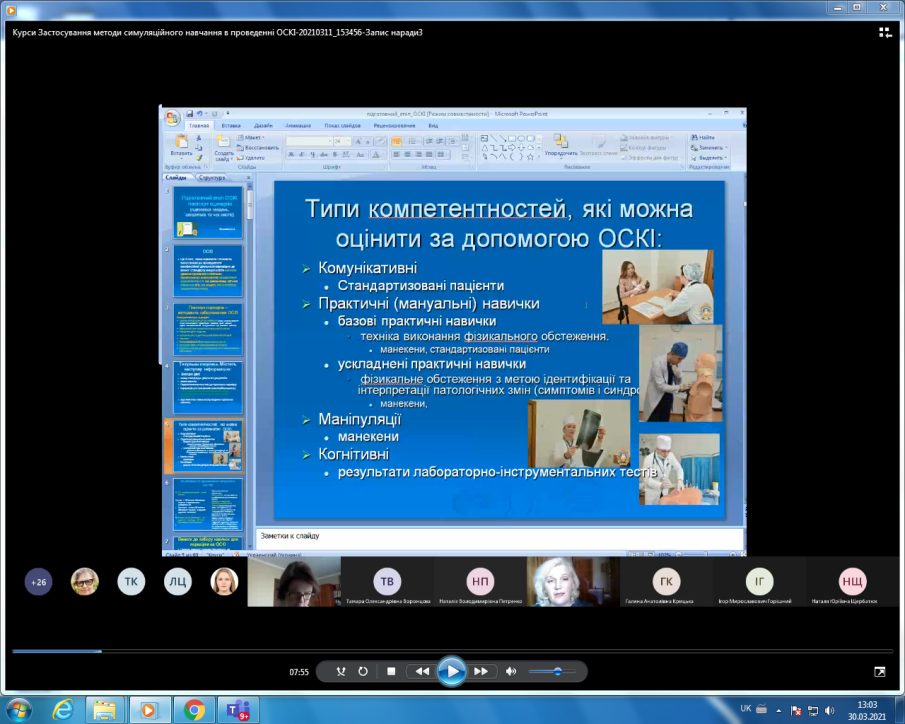Toggle shuffle mode in player controls

(x=341, y=671)
